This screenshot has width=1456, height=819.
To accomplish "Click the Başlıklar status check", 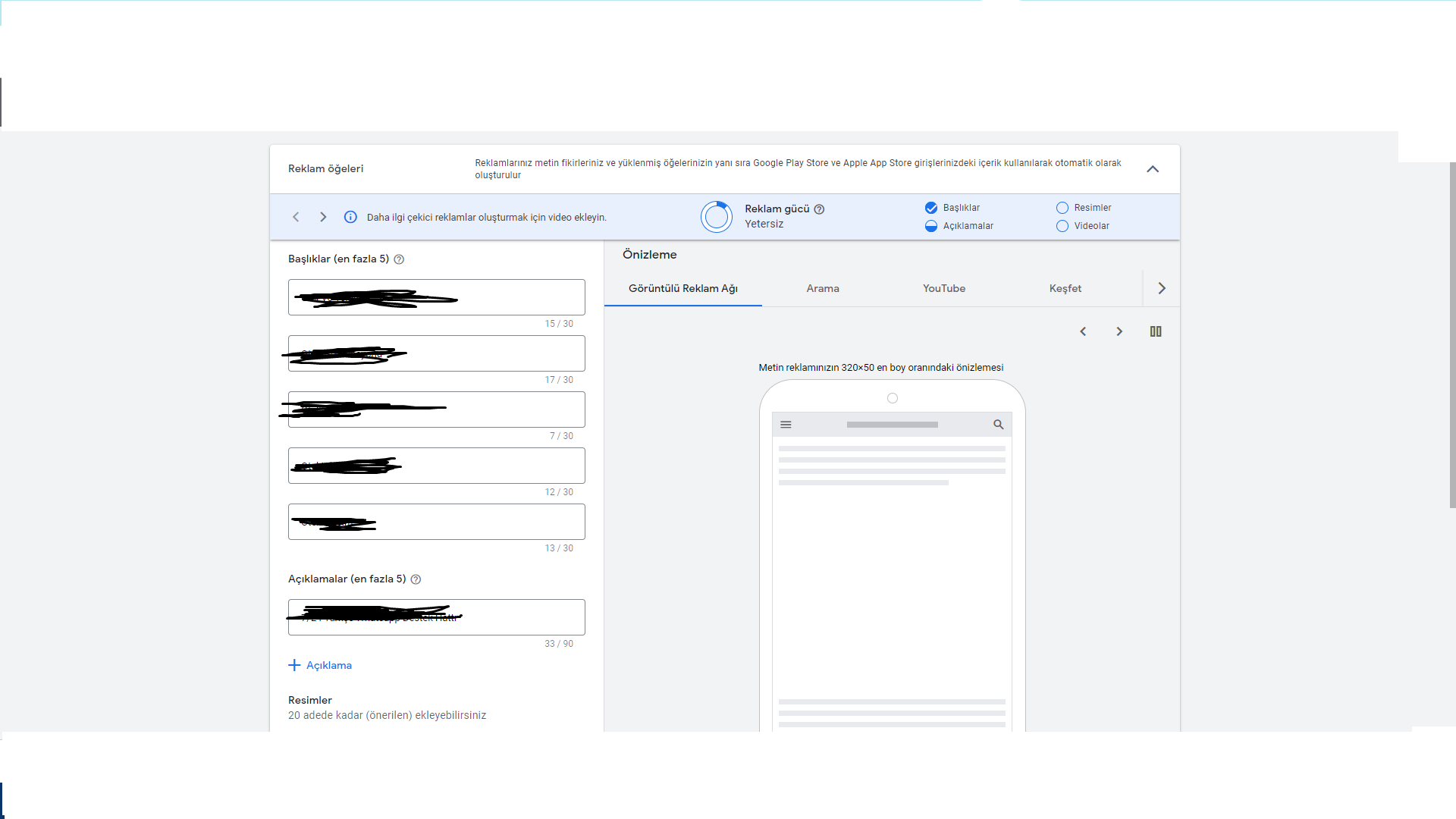I will pos(931,208).
